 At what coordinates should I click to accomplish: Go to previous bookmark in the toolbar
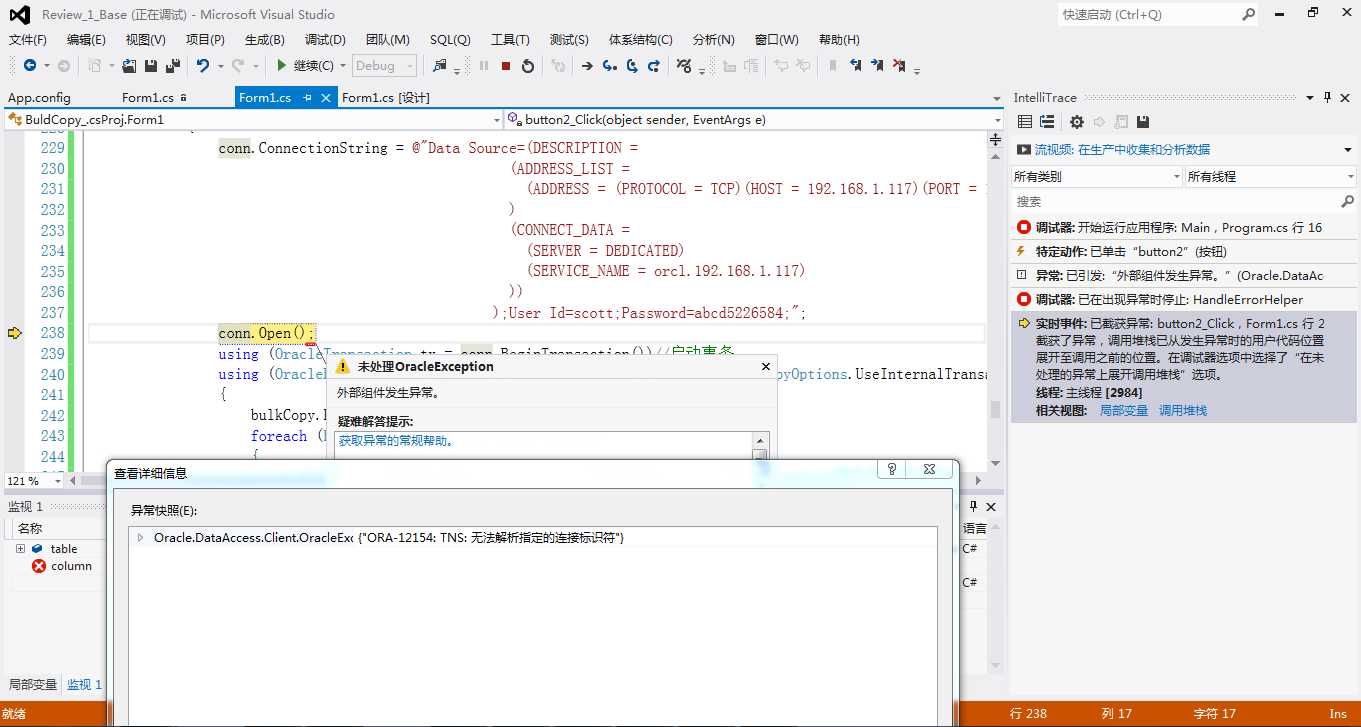click(x=856, y=66)
